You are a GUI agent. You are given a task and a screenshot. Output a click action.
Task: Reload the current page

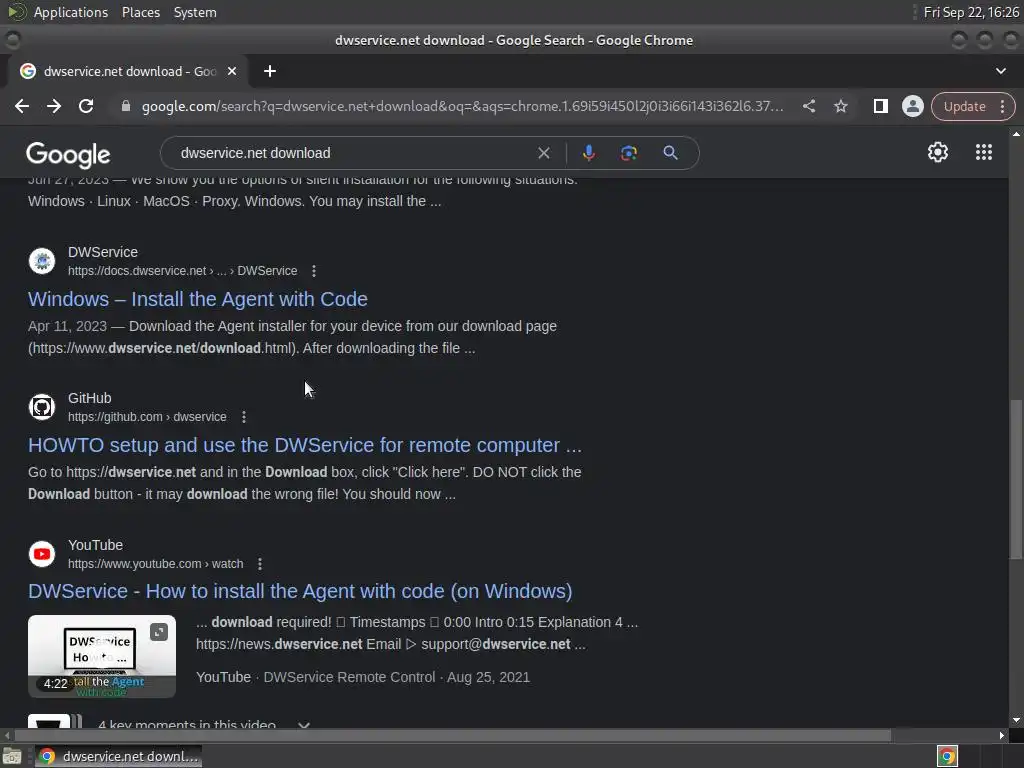point(86,106)
